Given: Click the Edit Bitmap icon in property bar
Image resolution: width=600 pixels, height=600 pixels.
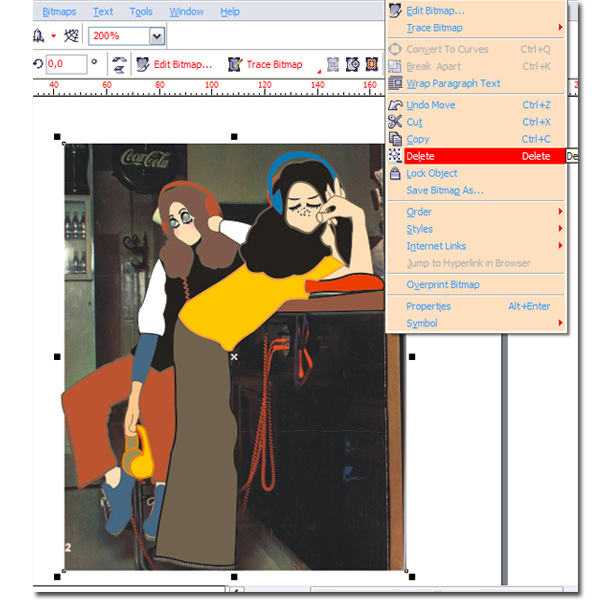Looking at the screenshot, I should coord(143,64).
